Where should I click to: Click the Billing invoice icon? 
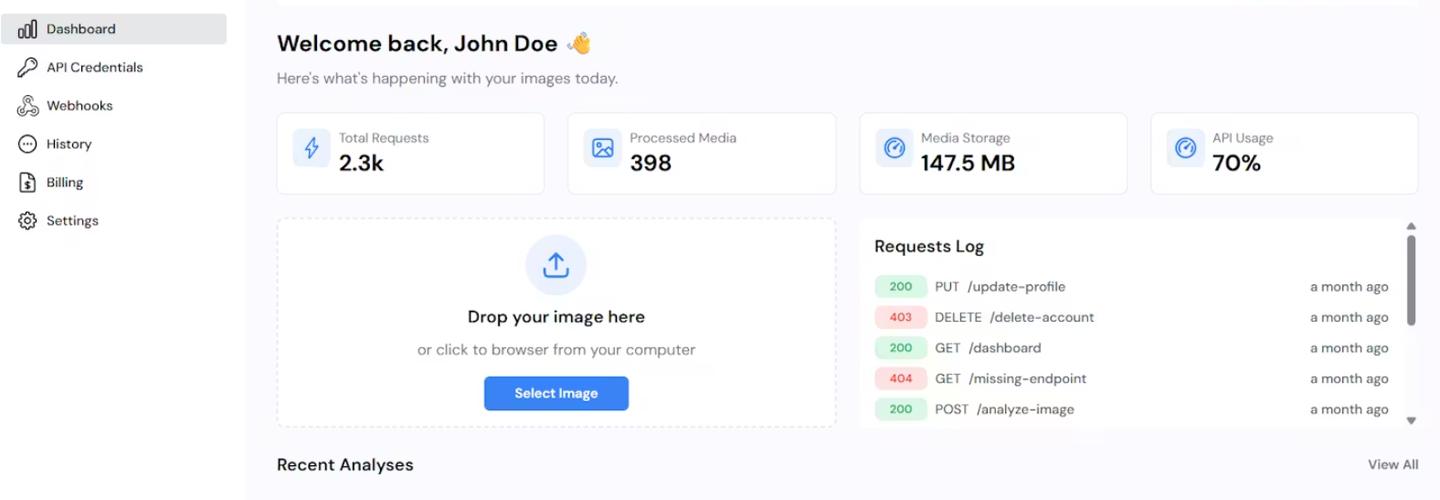click(28, 183)
